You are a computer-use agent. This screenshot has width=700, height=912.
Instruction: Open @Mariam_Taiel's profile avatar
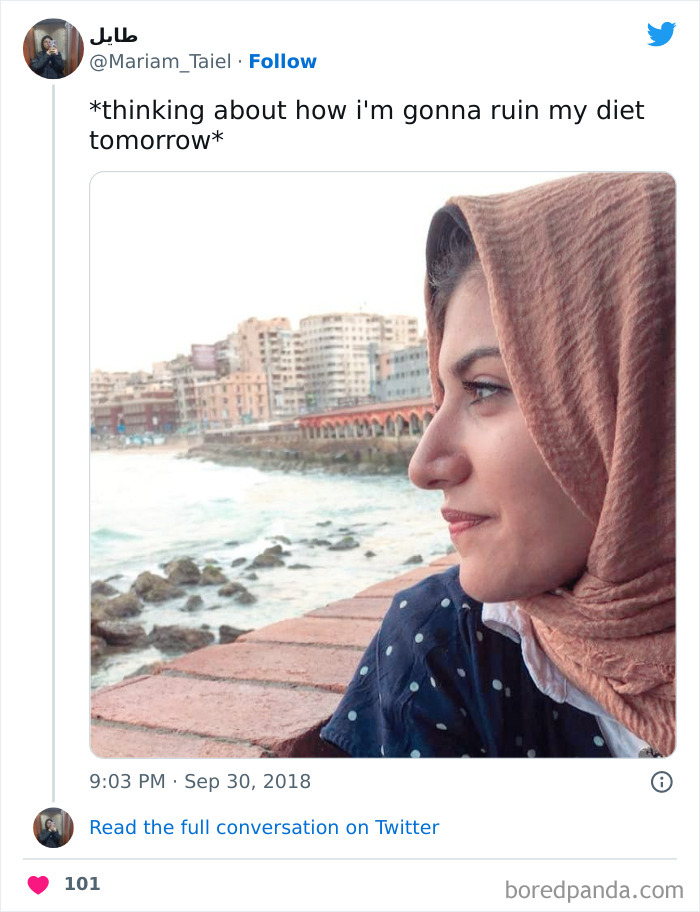point(52,48)
